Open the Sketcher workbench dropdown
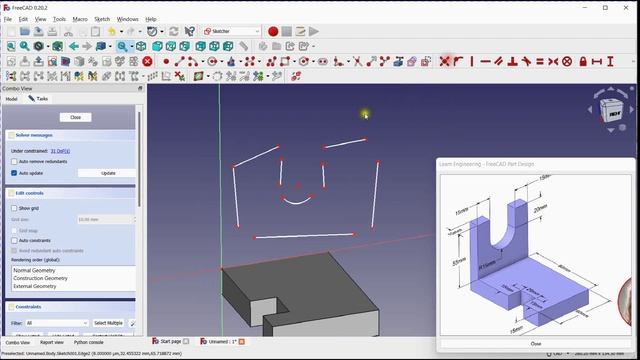Image resolution: width=640 pixels, height=360 pixels. point(232,31)
